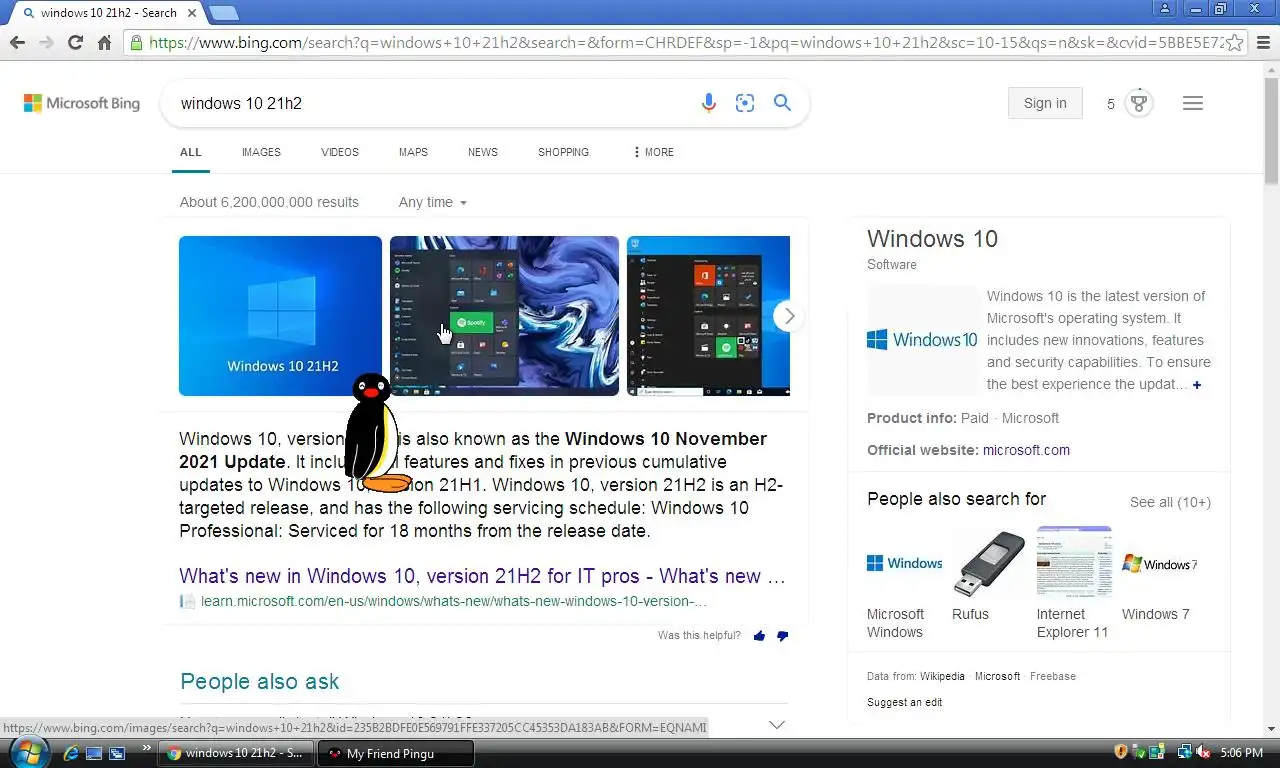The image size is (1280, 768).
Task: Click the security shield tray icon
Action: [x=1121, y=752]
